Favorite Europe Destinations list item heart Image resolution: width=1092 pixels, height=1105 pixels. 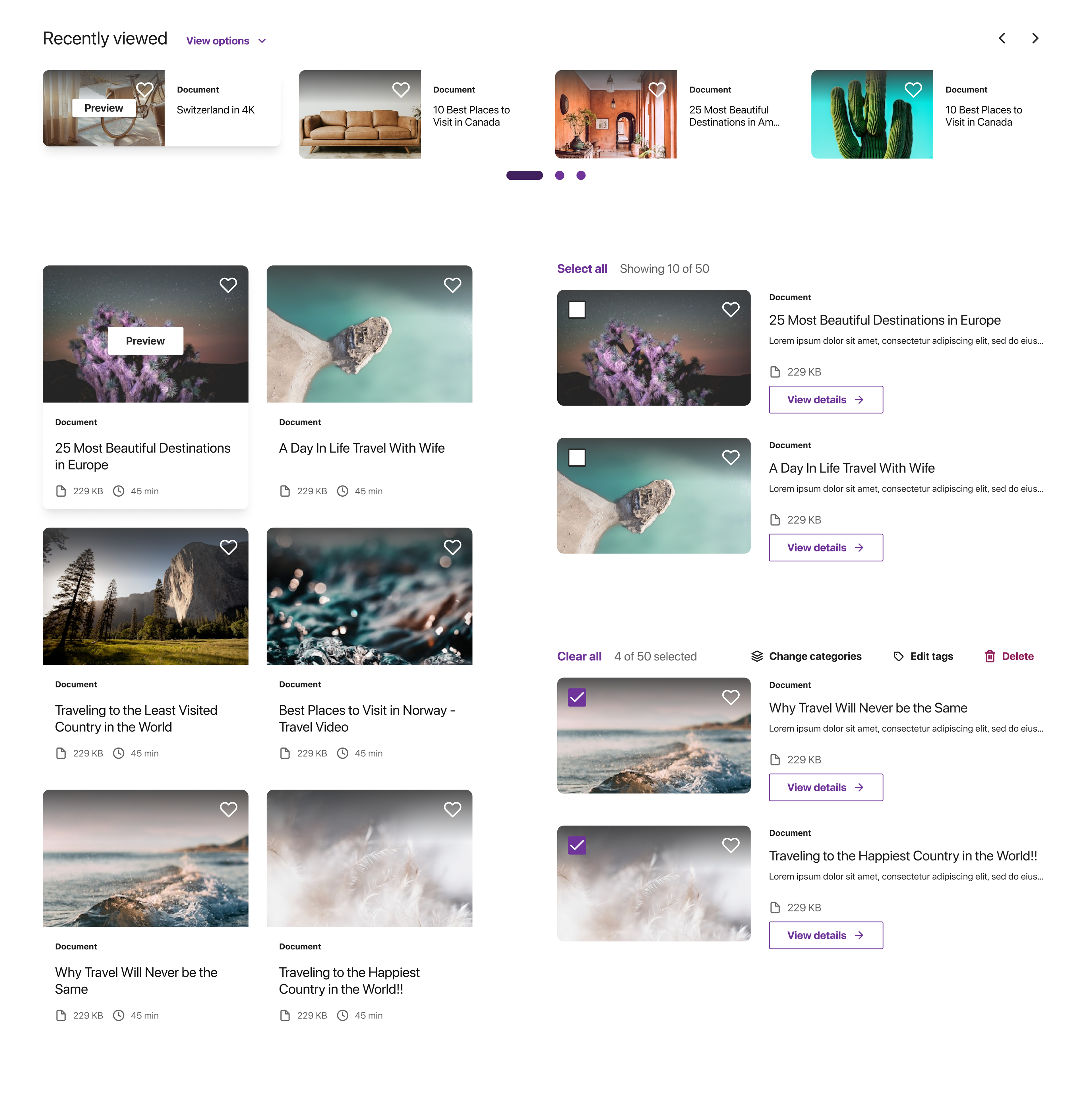click(730, 309)
